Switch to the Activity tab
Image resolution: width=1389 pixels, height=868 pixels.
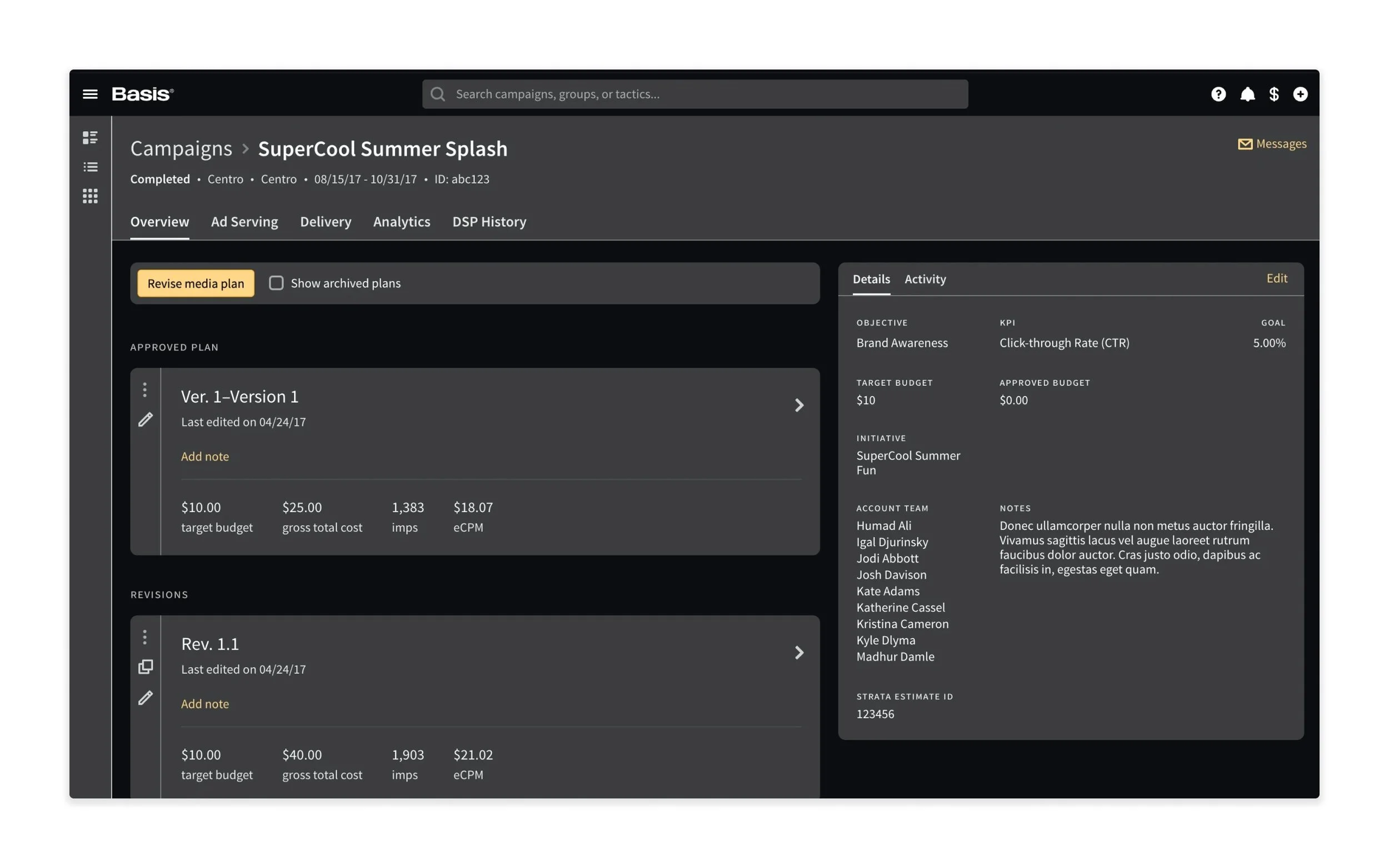click(x=925, y=279)
